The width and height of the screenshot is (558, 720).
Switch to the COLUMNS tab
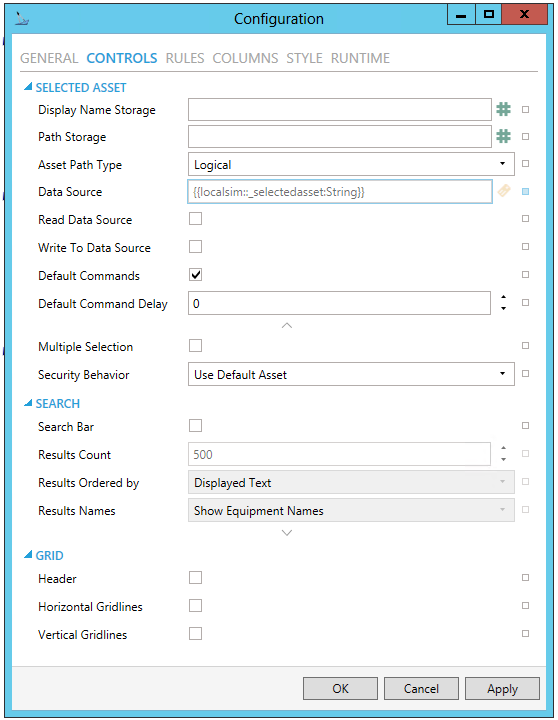[x=245, y=58]
